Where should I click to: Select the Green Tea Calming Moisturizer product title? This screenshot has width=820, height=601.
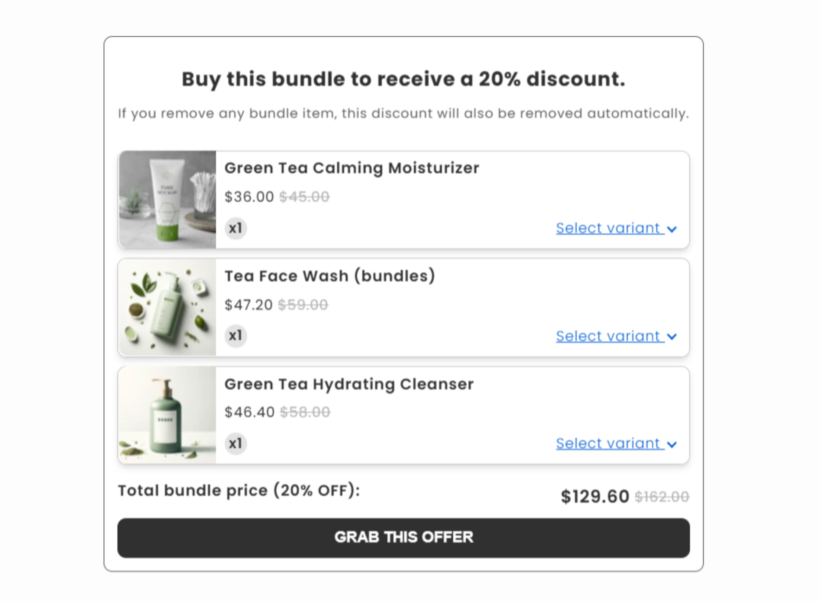coord(351,168)
